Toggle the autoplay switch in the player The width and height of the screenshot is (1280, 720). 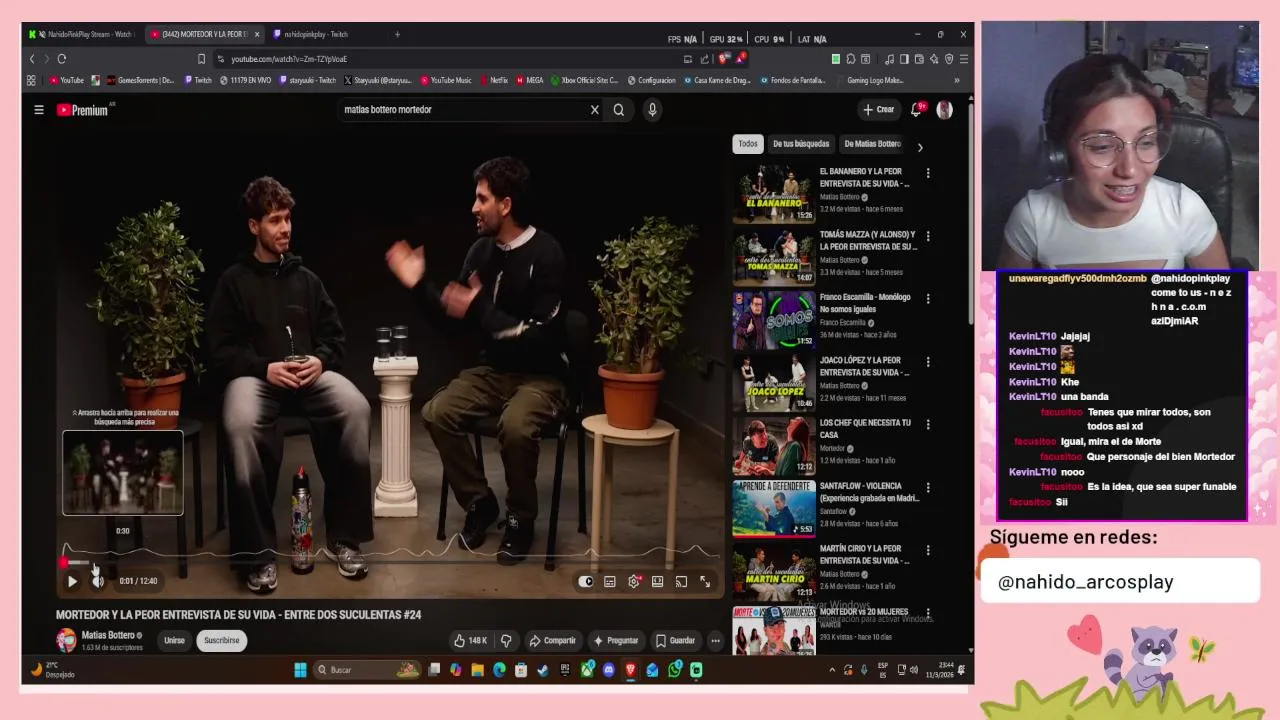pos(586,581)
